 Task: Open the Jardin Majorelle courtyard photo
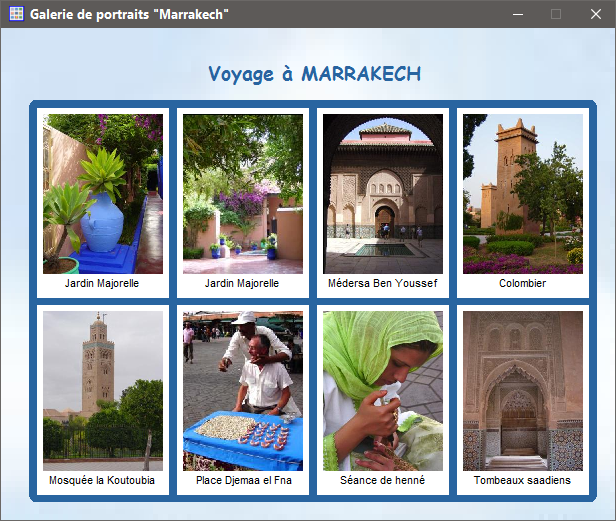point(243,194)
